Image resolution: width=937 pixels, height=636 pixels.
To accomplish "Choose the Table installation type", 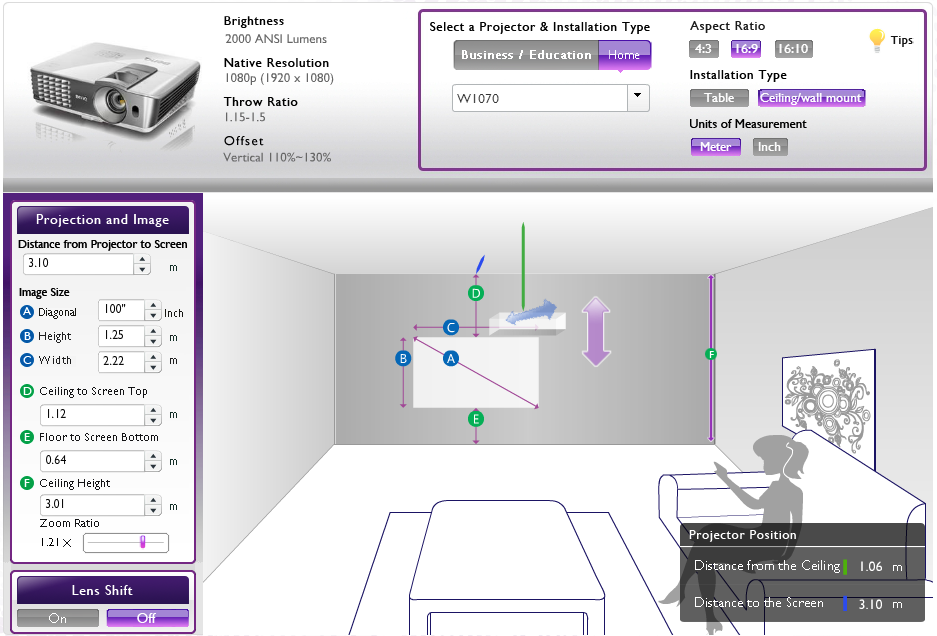I will 718,98.
